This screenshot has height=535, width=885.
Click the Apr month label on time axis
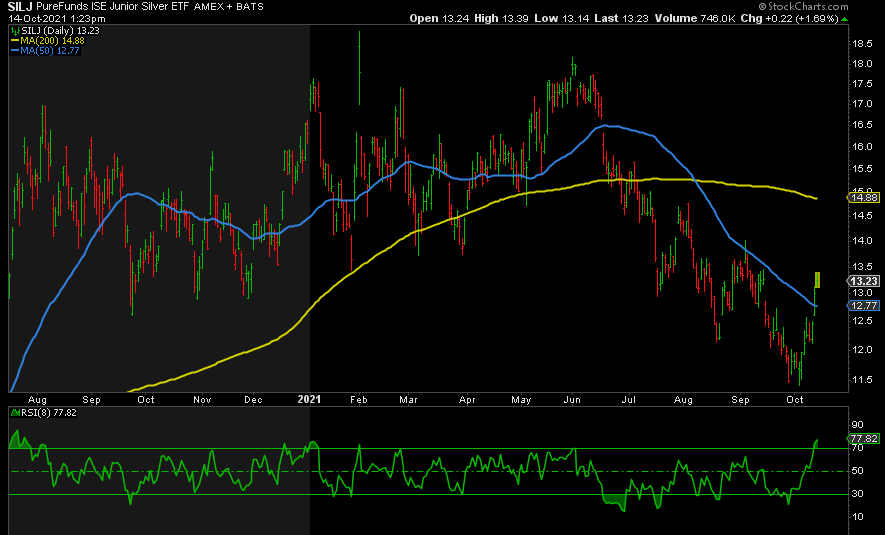coord(467,400)
